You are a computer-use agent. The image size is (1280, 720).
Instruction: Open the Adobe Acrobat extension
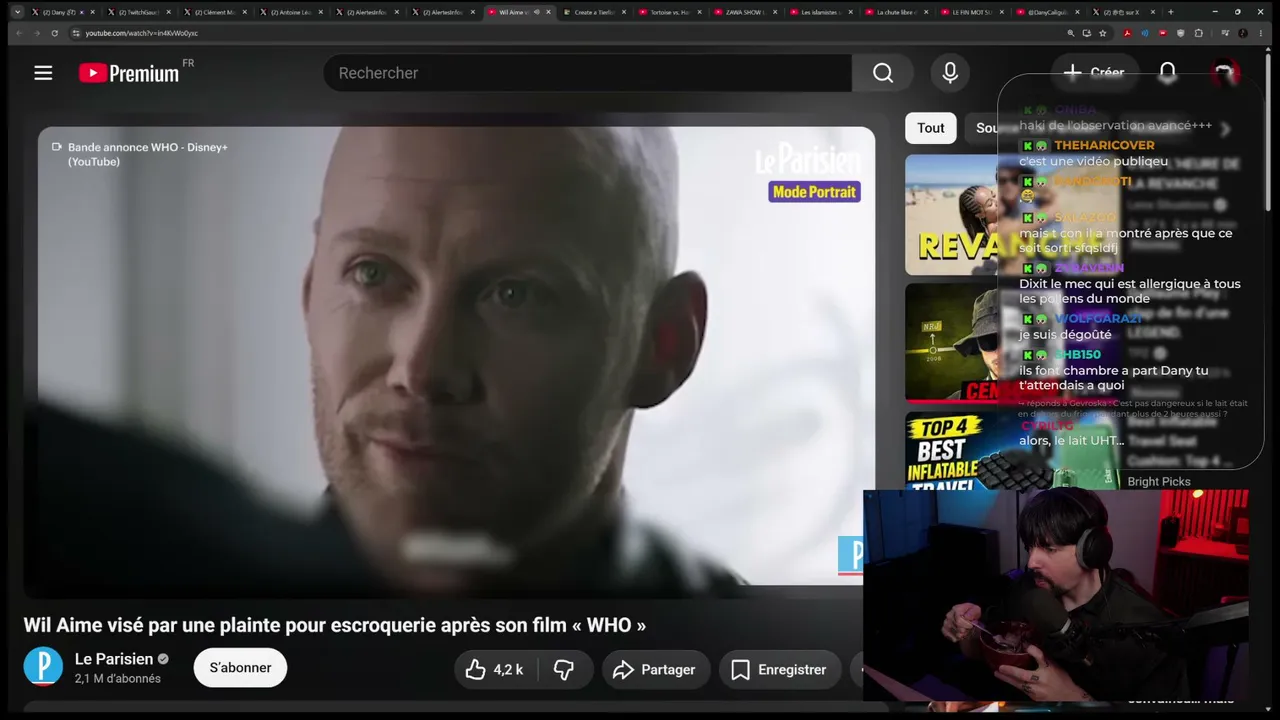(1127, 33)
